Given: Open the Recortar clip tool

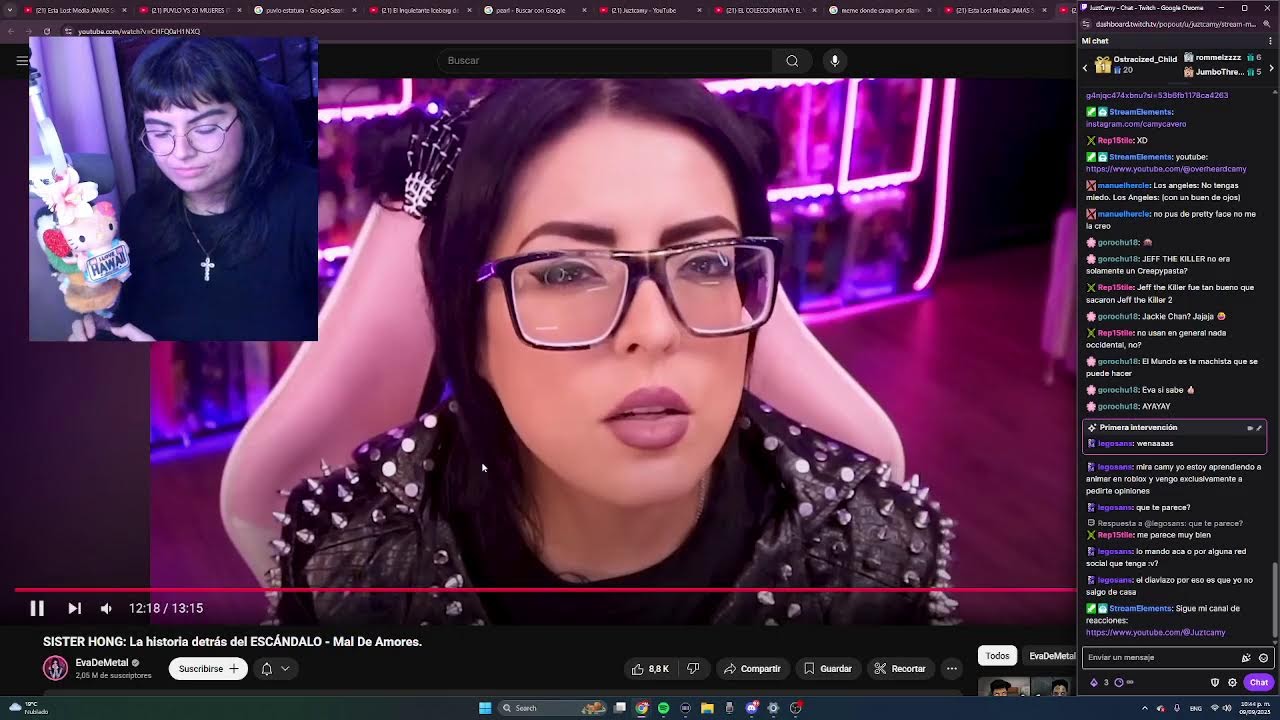Looking at the screenshot, I should point(899,669).
